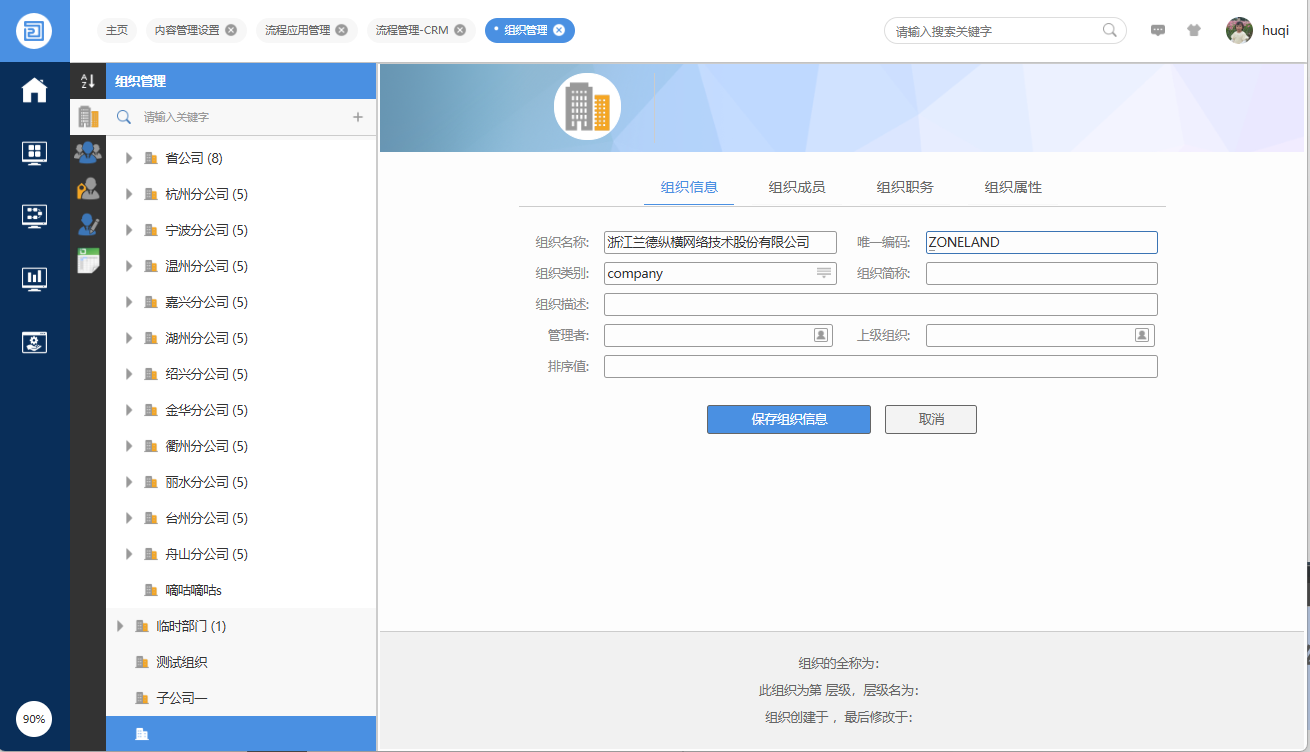Click the bar chart monitor icon
The width and height of the screenshot is (1310, 752).
click(x=34, y=278)
